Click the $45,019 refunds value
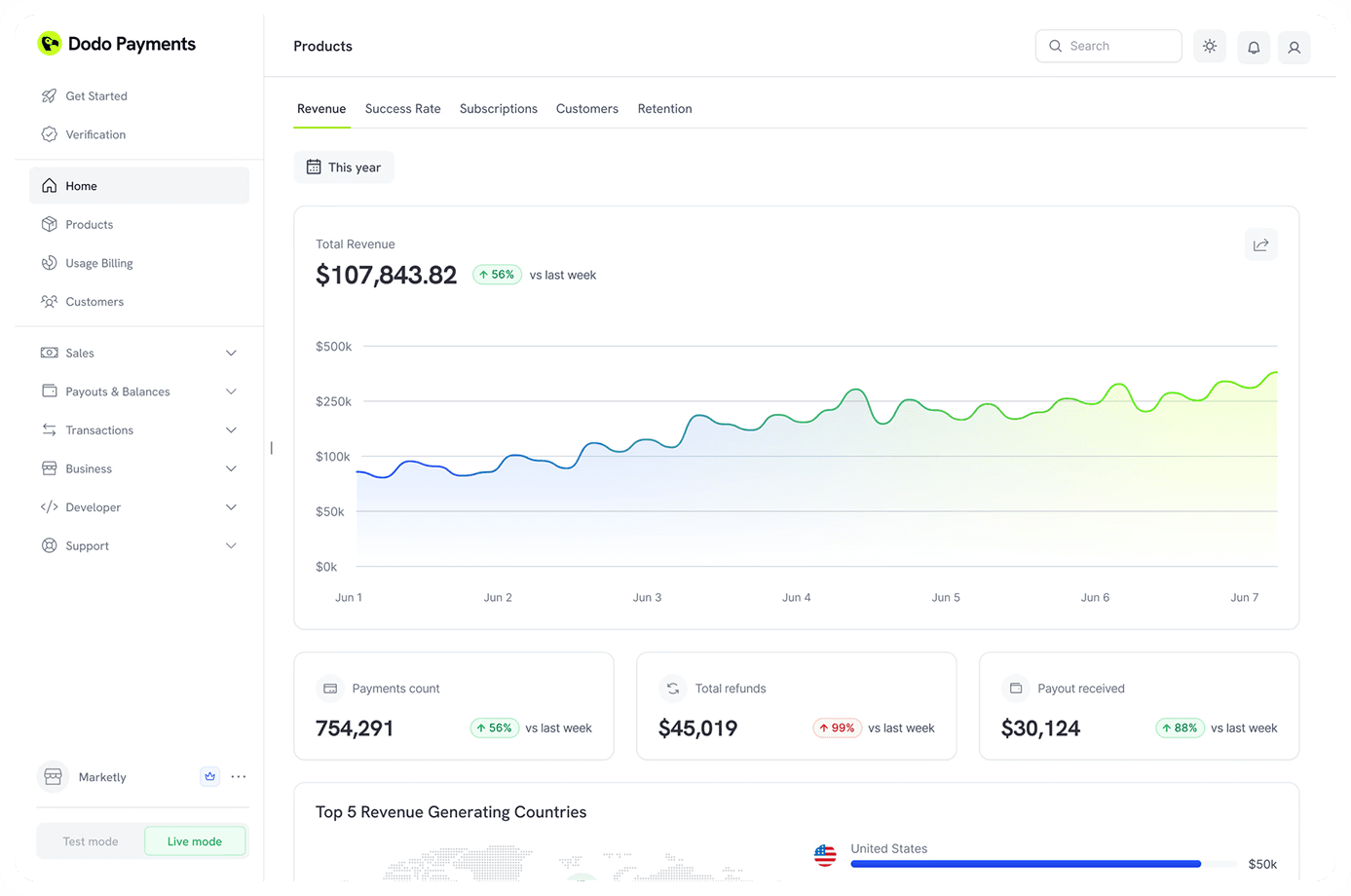Image resolution: width=1351 pixels, height=896 pixels. click(697, 728)
